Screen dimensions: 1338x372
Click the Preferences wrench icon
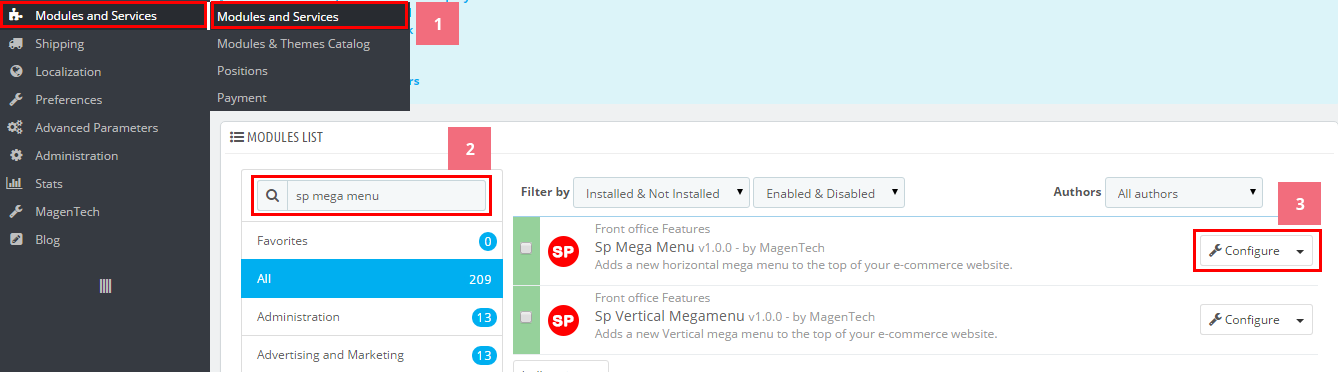(15, 100)
